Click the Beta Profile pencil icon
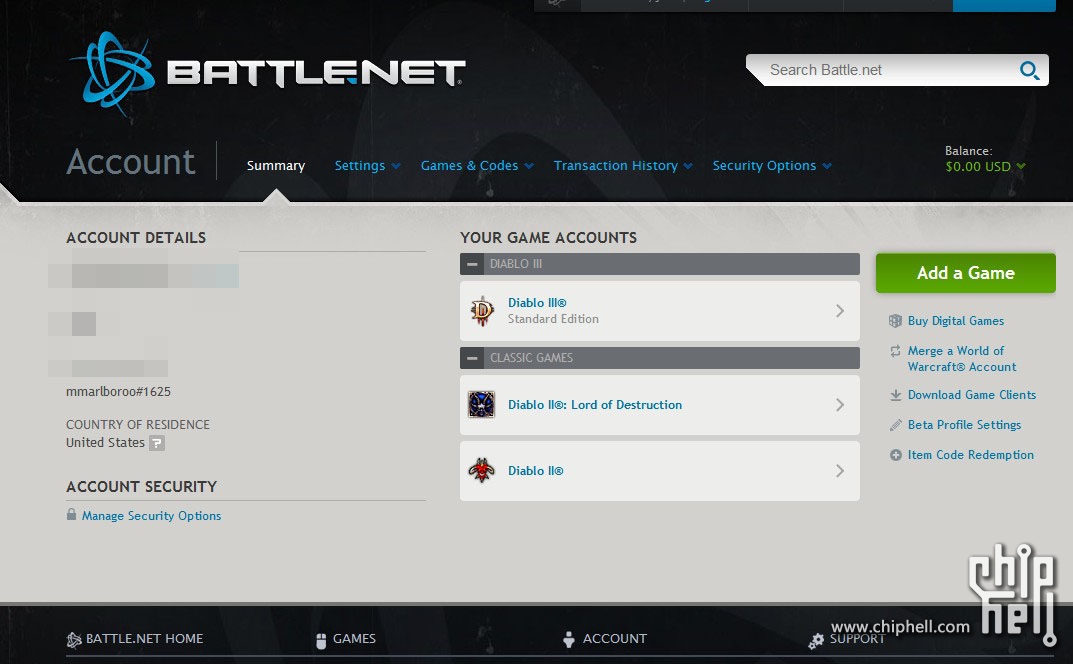 click(895, 425)
